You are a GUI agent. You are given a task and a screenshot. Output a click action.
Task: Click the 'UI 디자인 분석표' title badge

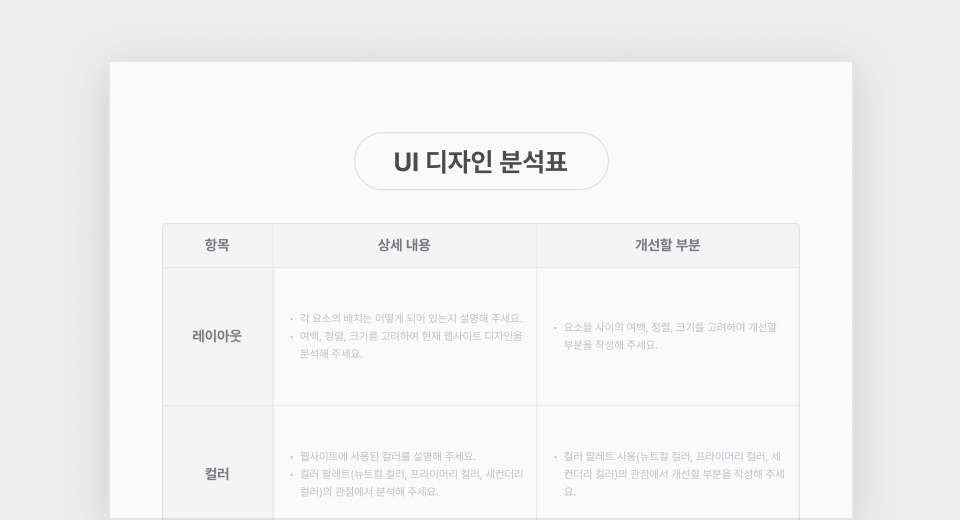point(481,161)
